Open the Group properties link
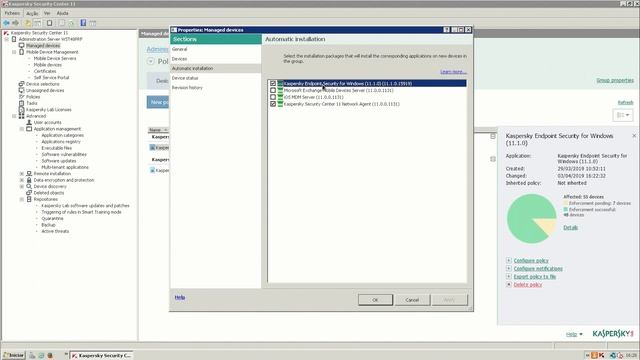Viewport: 640px width, 360px height. tap(615, 80)
